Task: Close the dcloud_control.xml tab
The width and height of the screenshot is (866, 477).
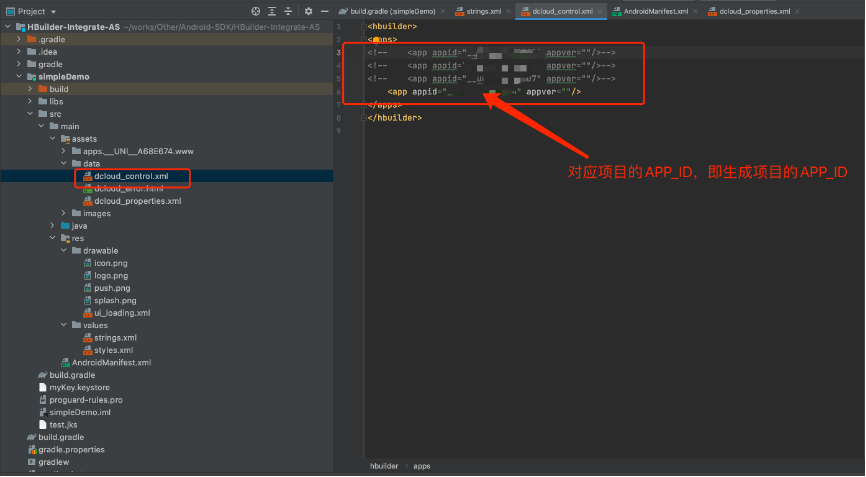Action: (599, 11)
